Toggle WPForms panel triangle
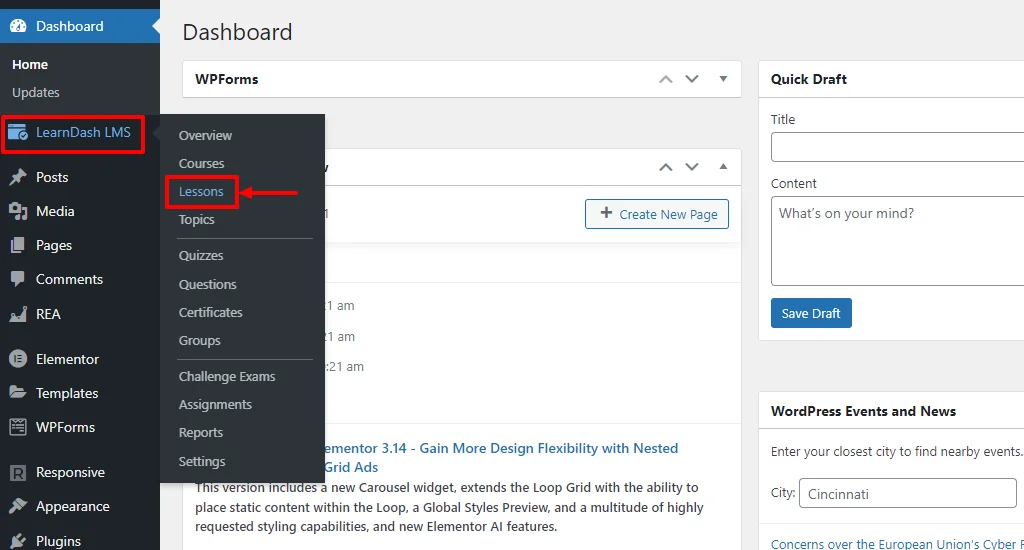1024x550 pixels. (x=723, y=79)
